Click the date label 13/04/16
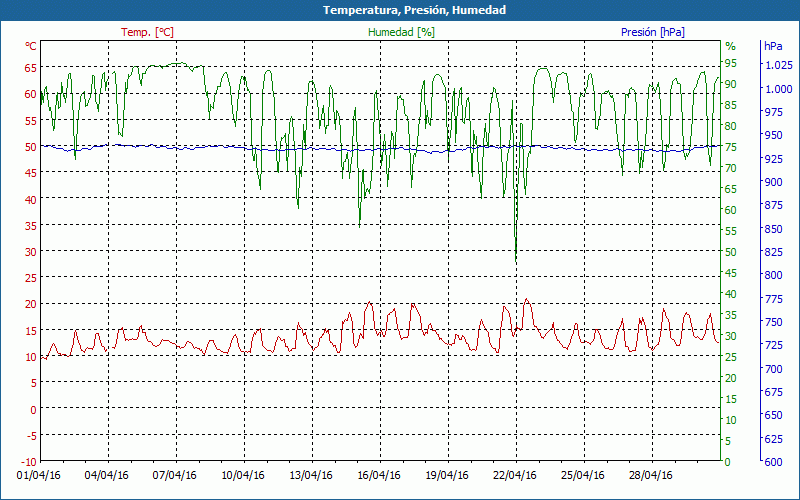The height and width of the screenshot is (500, 800). click(x=311, y=475)
